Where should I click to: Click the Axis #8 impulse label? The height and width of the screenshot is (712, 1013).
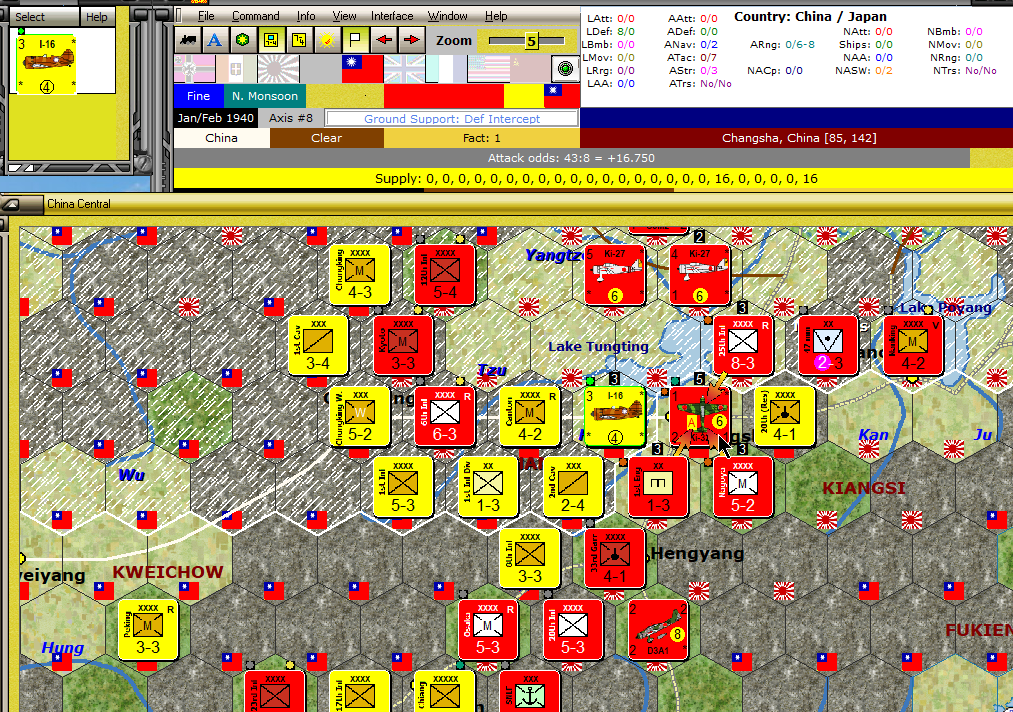pos(291,118)
